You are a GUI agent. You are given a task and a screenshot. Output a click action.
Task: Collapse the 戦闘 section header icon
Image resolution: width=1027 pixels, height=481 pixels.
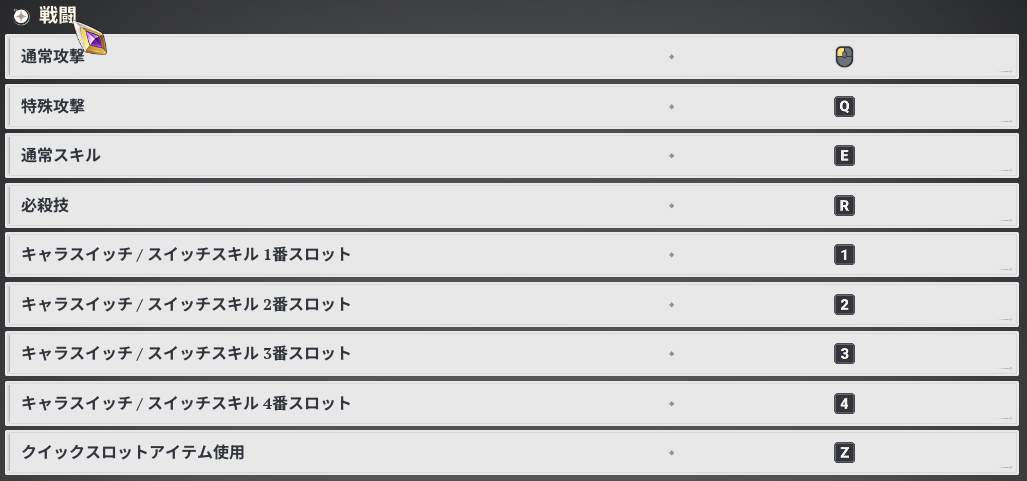pos(20,17)
